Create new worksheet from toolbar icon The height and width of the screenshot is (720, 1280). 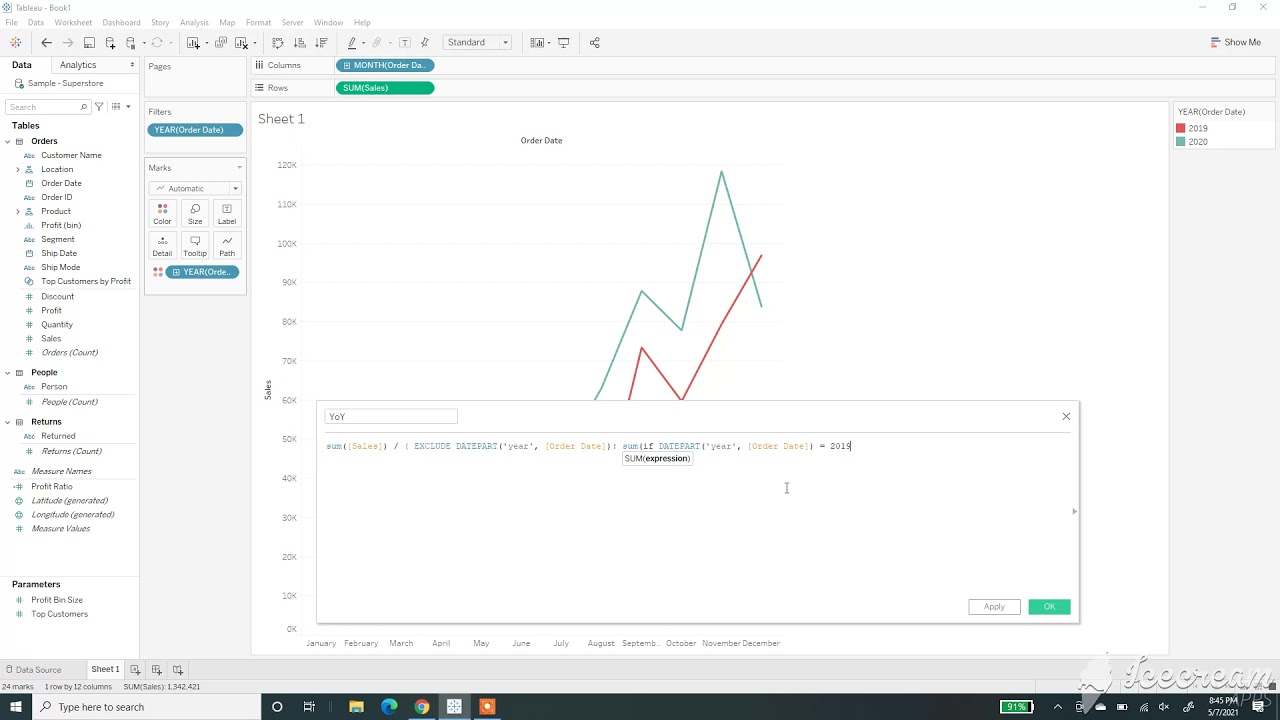194,43
